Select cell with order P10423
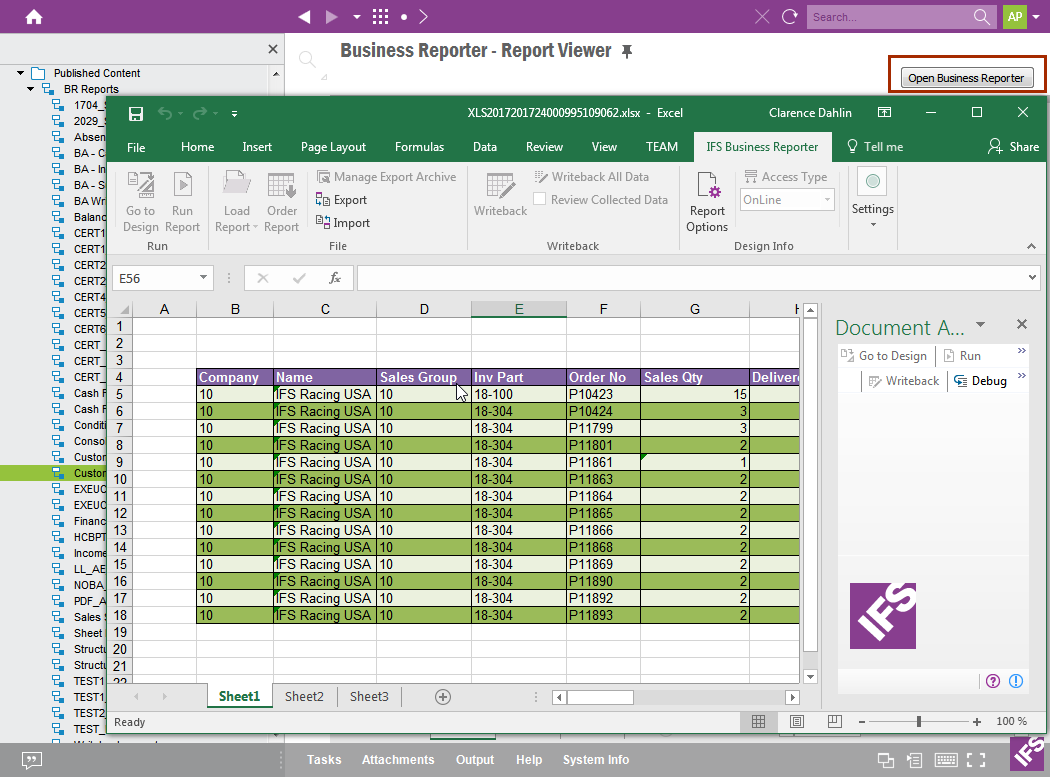Viewport: 1050px width, 777px height. 603,394
